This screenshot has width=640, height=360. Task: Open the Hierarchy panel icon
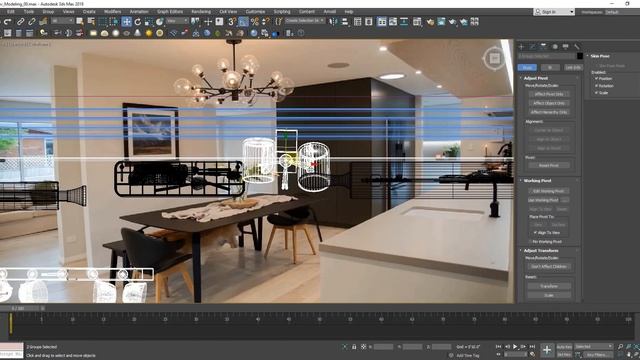coord(543,47)
